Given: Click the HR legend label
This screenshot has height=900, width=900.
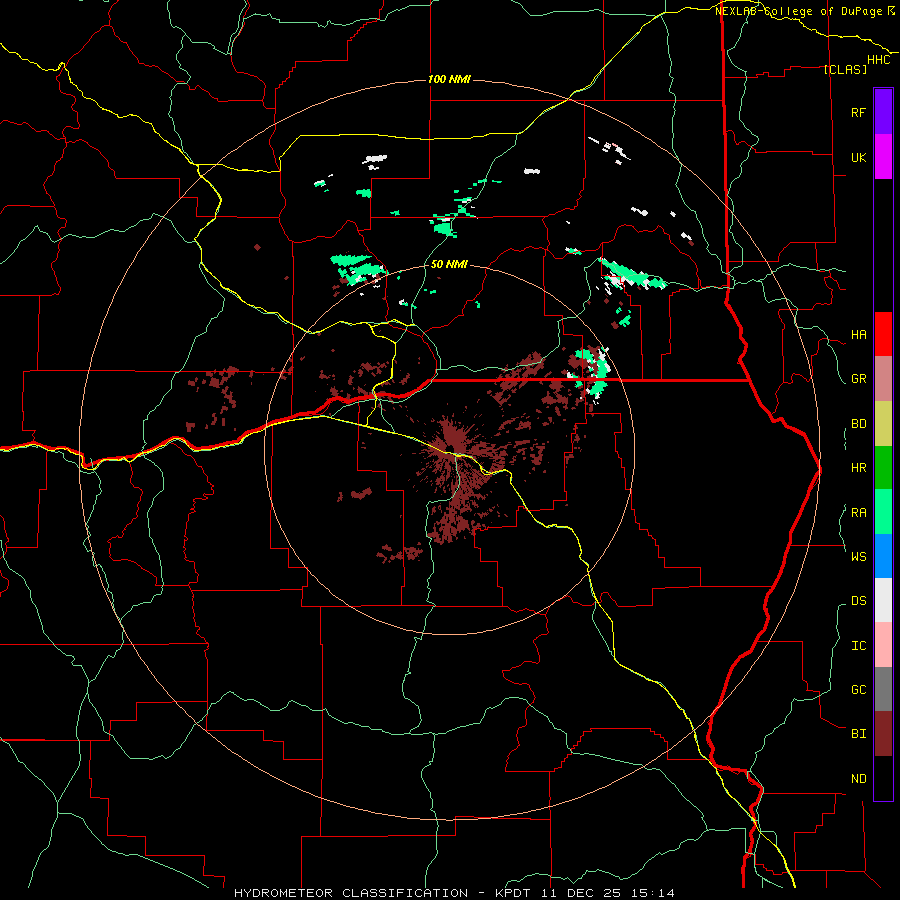Looking at the screenshot, I should point(858,468).
